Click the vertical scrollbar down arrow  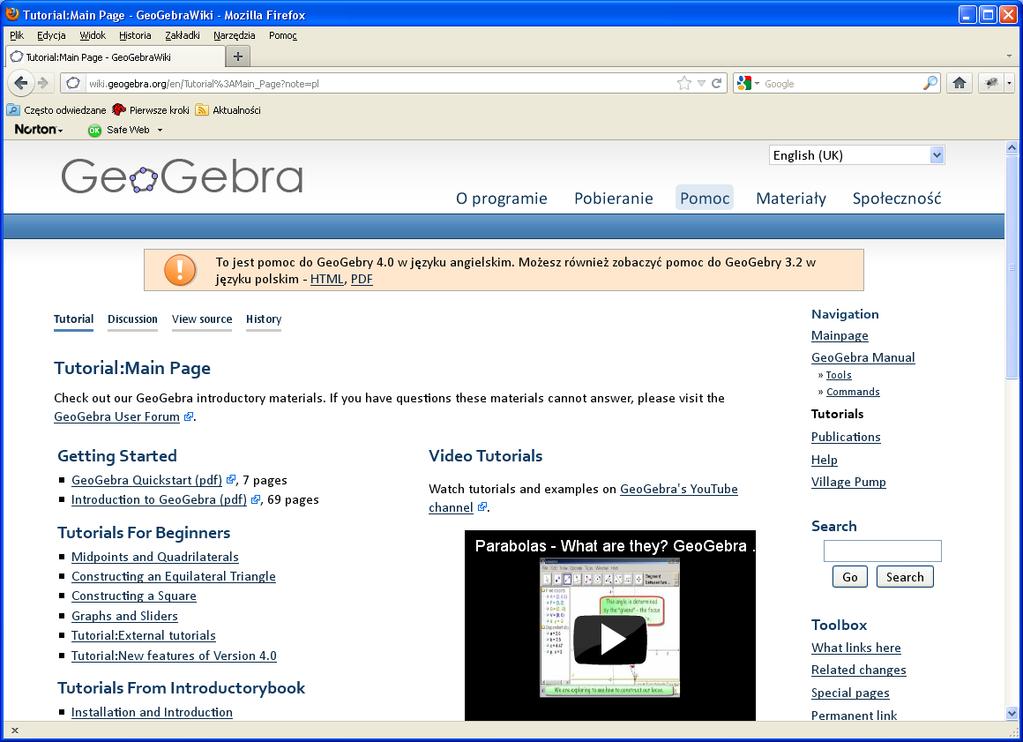pyautogui.click(x=1012, y=713)
